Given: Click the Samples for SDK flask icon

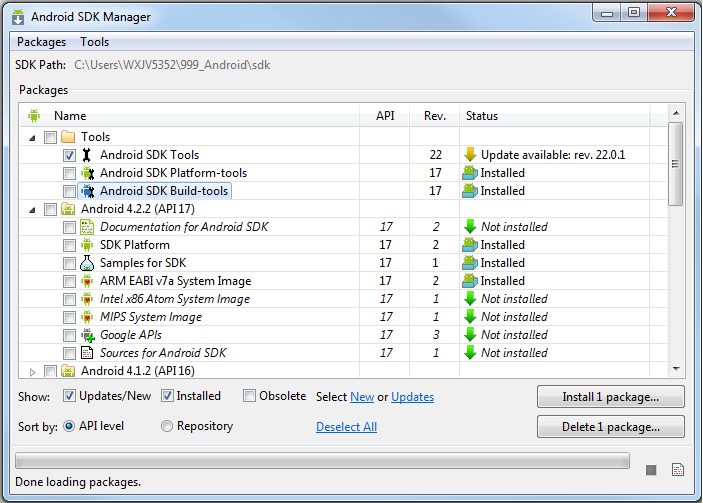Looking at the screenshot, I should pyautogui.click(x=86, y=263).
